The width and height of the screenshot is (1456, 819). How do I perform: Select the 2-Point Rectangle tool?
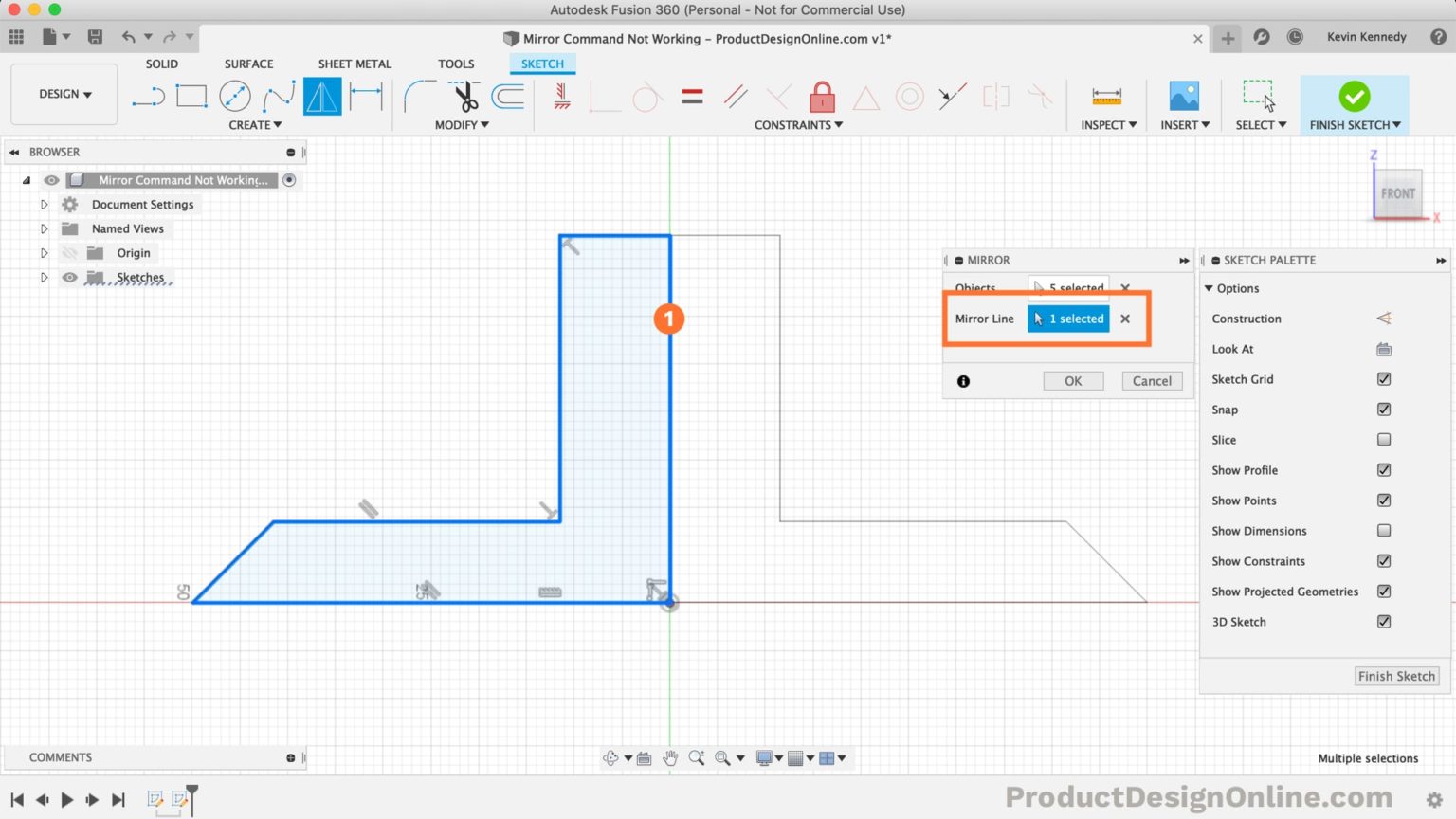[x=191, y=95]
